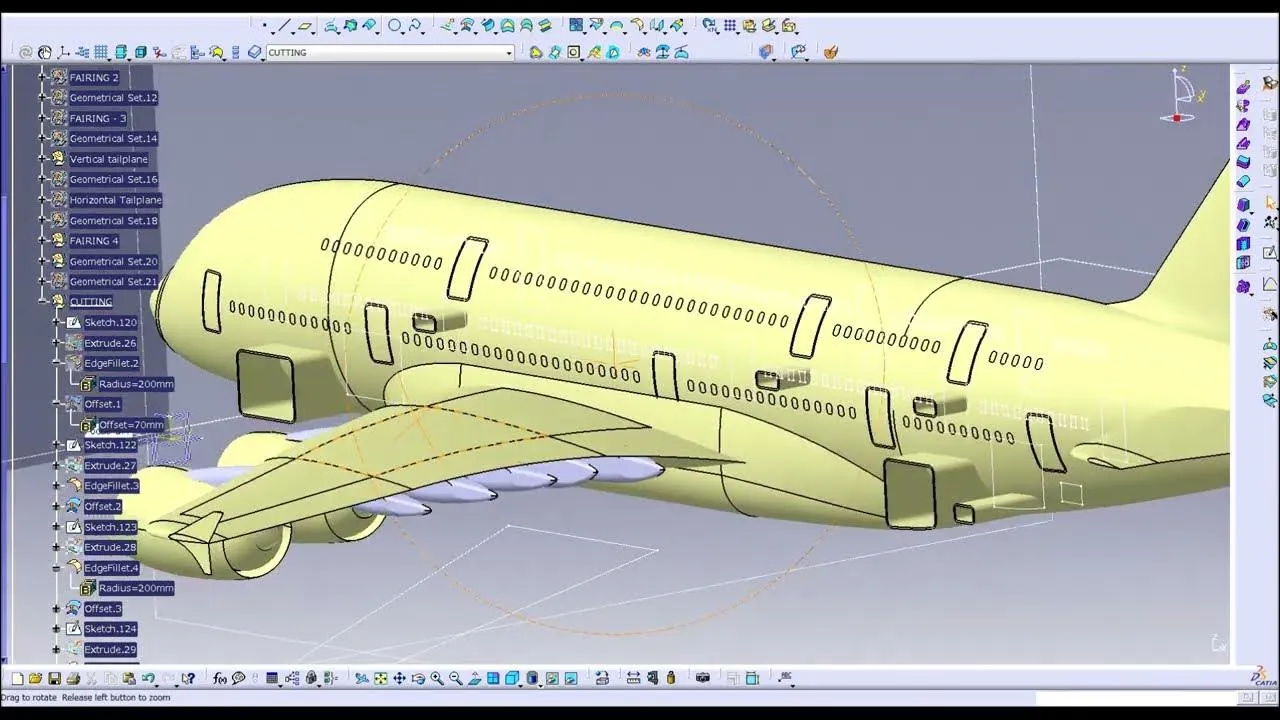This screenshot has width=1280, height=720.
Task: Open the CUTTING combo box dropdown arrow
Action: tap(508, 53)
